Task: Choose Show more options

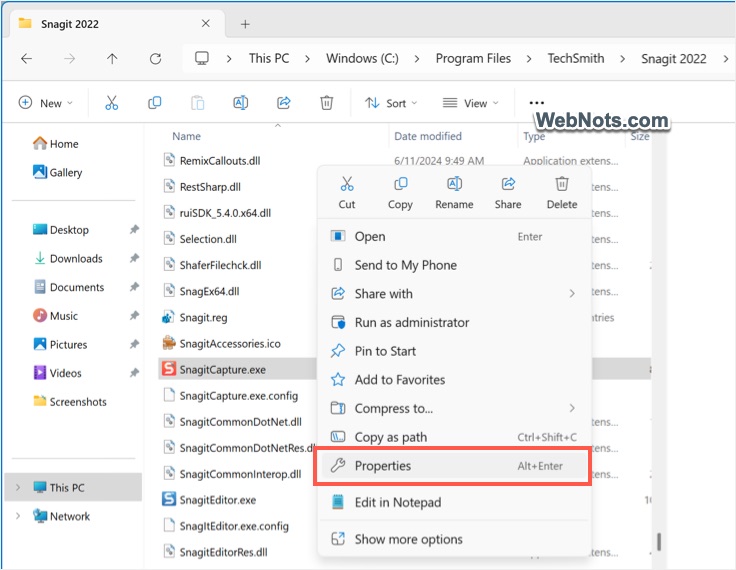Action: pos(453,539)
